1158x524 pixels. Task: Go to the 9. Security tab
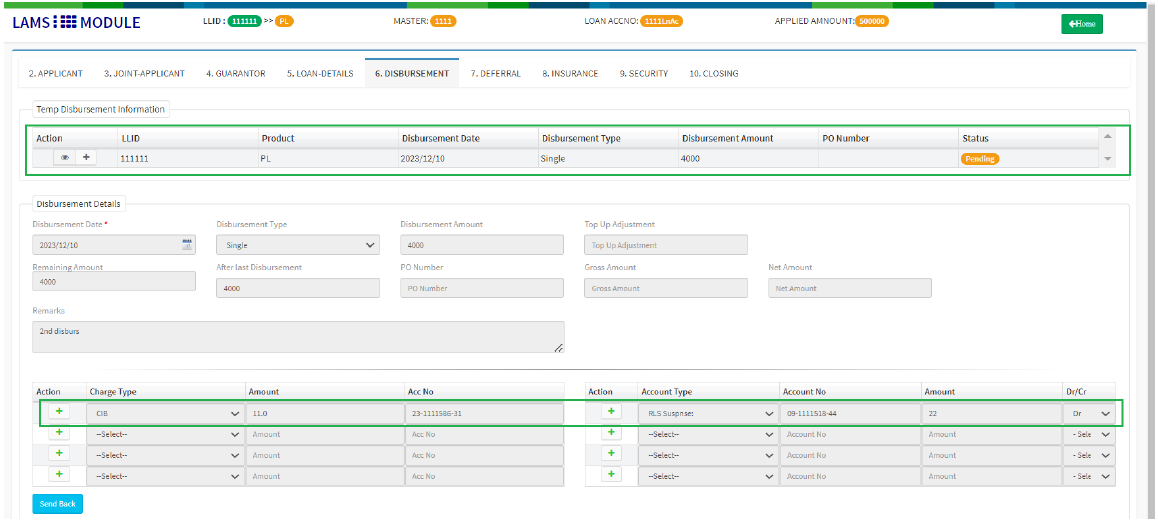(x=643, y=73)
